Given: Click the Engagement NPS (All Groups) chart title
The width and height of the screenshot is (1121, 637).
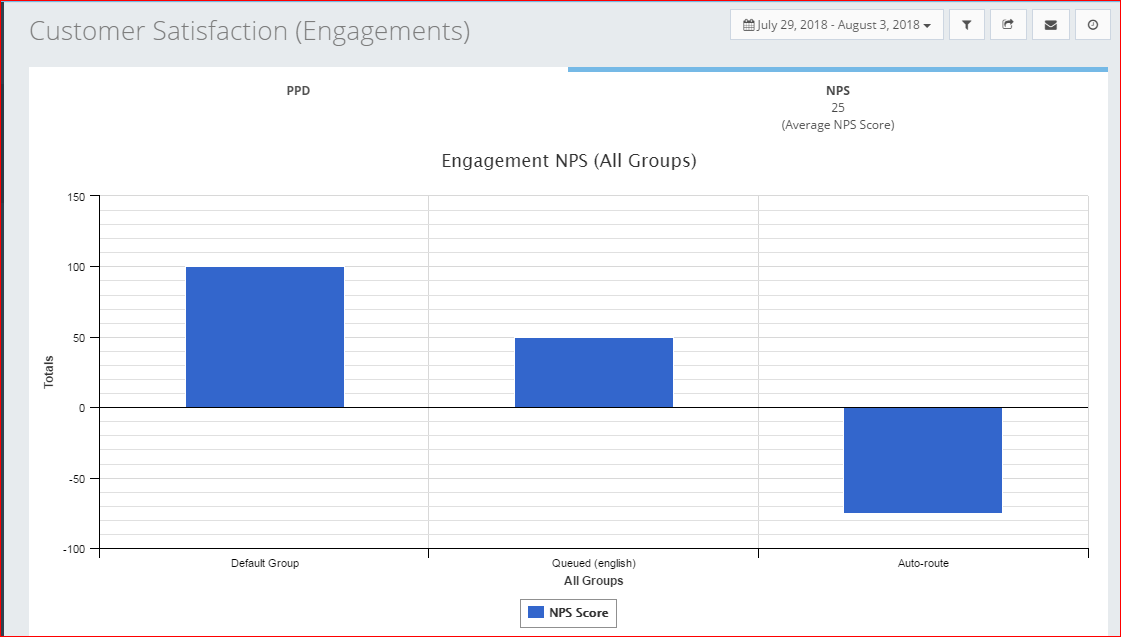Looking at the screenshot, I should 569,161.
